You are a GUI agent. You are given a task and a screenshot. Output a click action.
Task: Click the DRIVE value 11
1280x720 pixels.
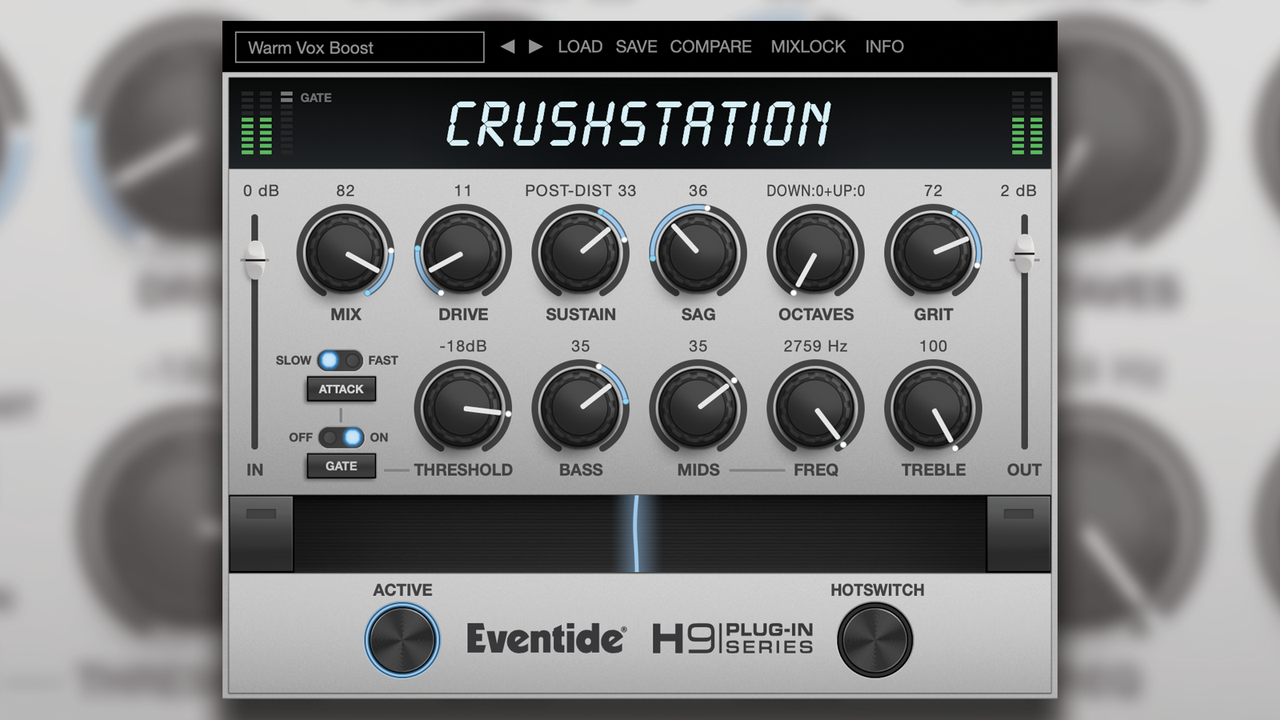(x=463, y=191)
